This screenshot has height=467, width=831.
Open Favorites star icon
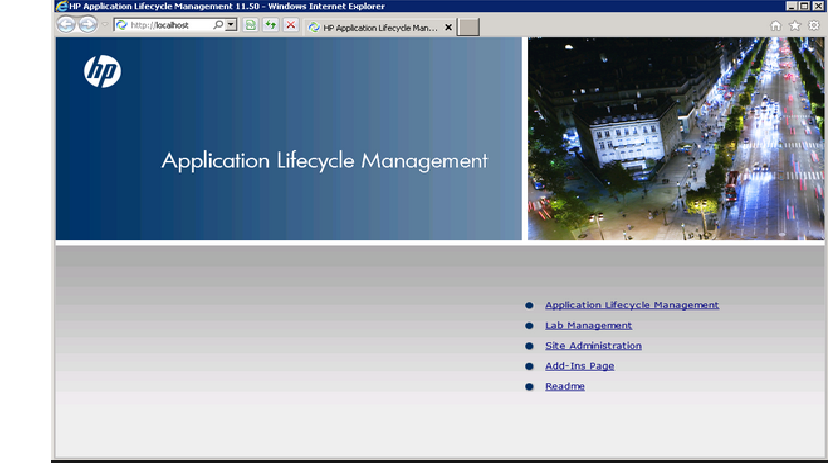coord(795,26)
